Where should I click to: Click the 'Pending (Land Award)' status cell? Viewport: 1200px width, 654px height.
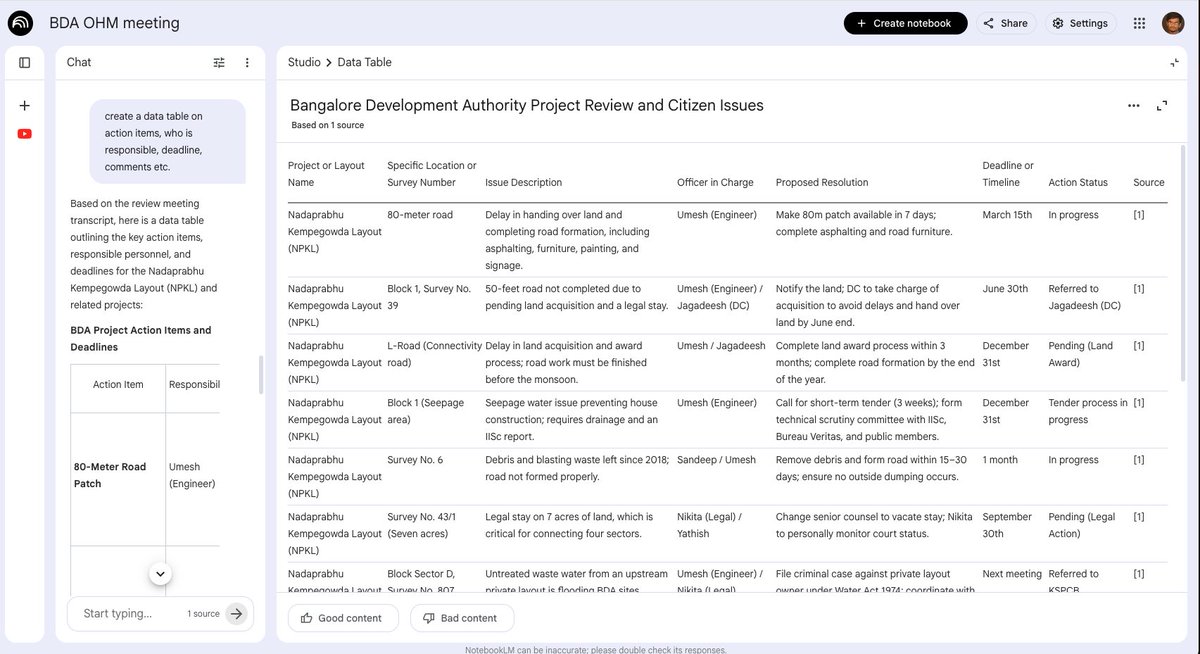coord(1080,354)
